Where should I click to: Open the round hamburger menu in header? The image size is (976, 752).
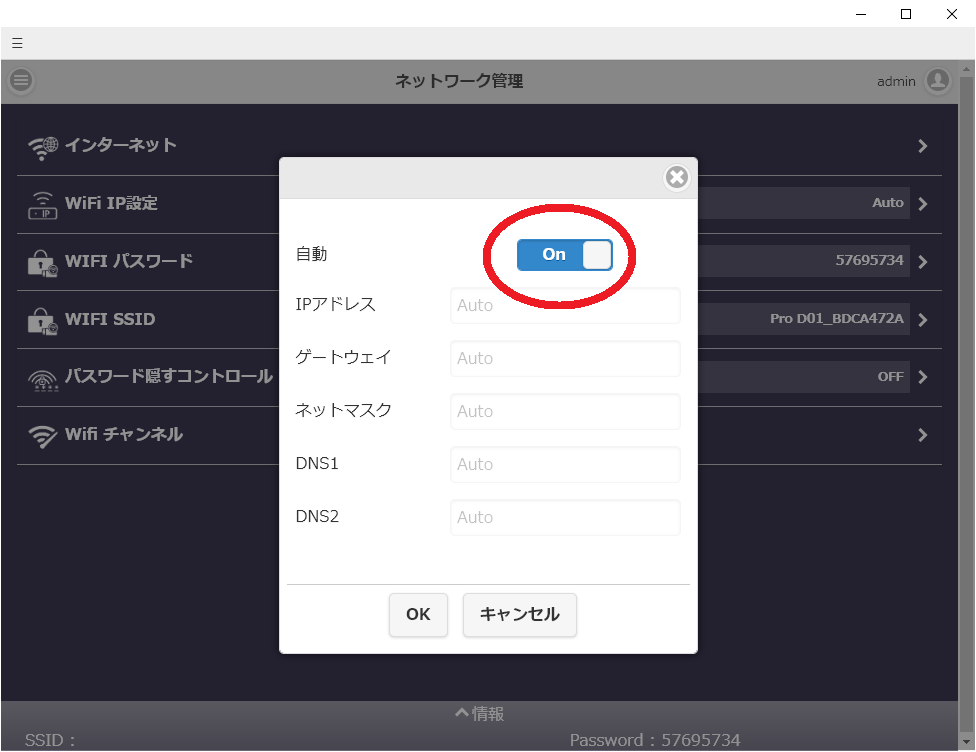tap(21, 81)
